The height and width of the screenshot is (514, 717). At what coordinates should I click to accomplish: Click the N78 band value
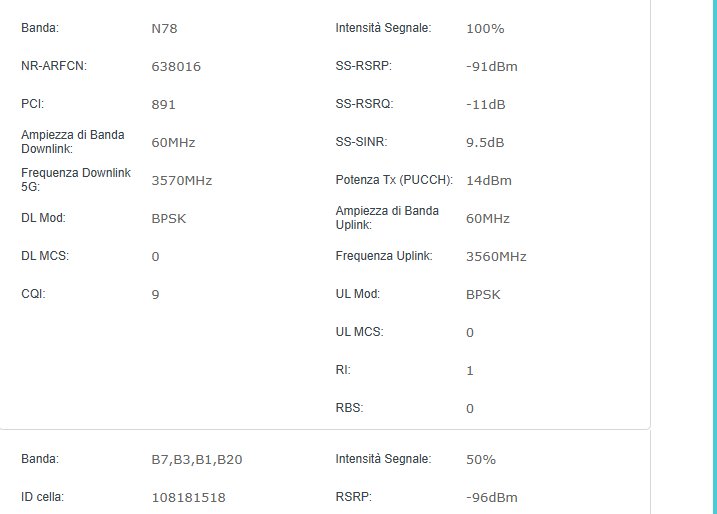point(165,29)
